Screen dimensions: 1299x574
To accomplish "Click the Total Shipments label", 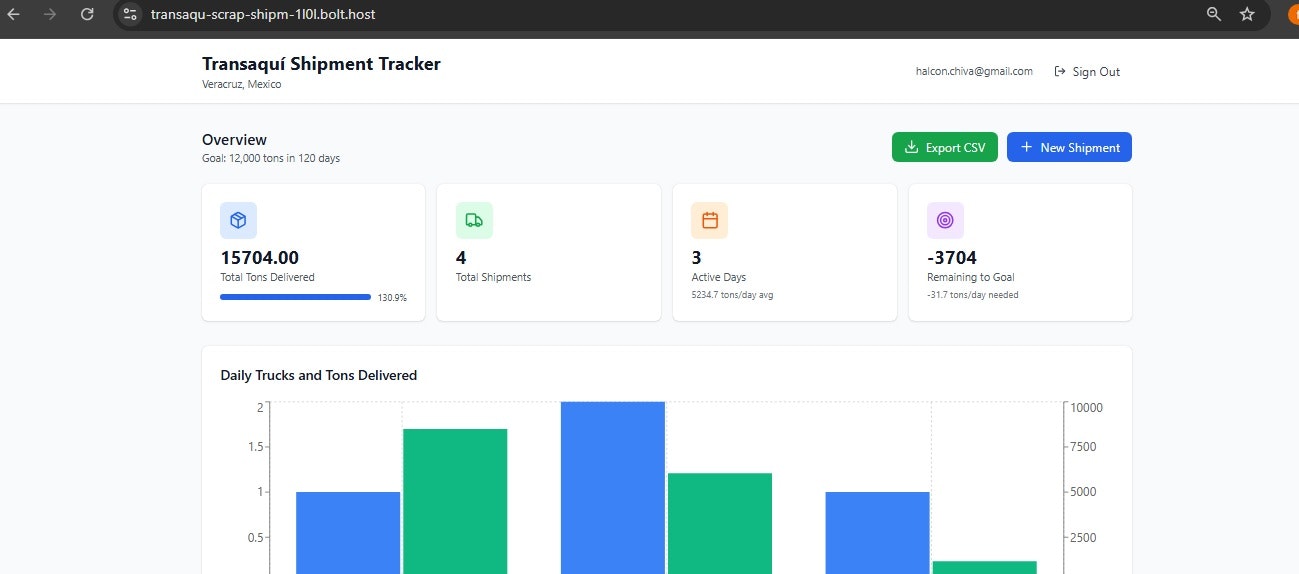I will pos(493,277).
